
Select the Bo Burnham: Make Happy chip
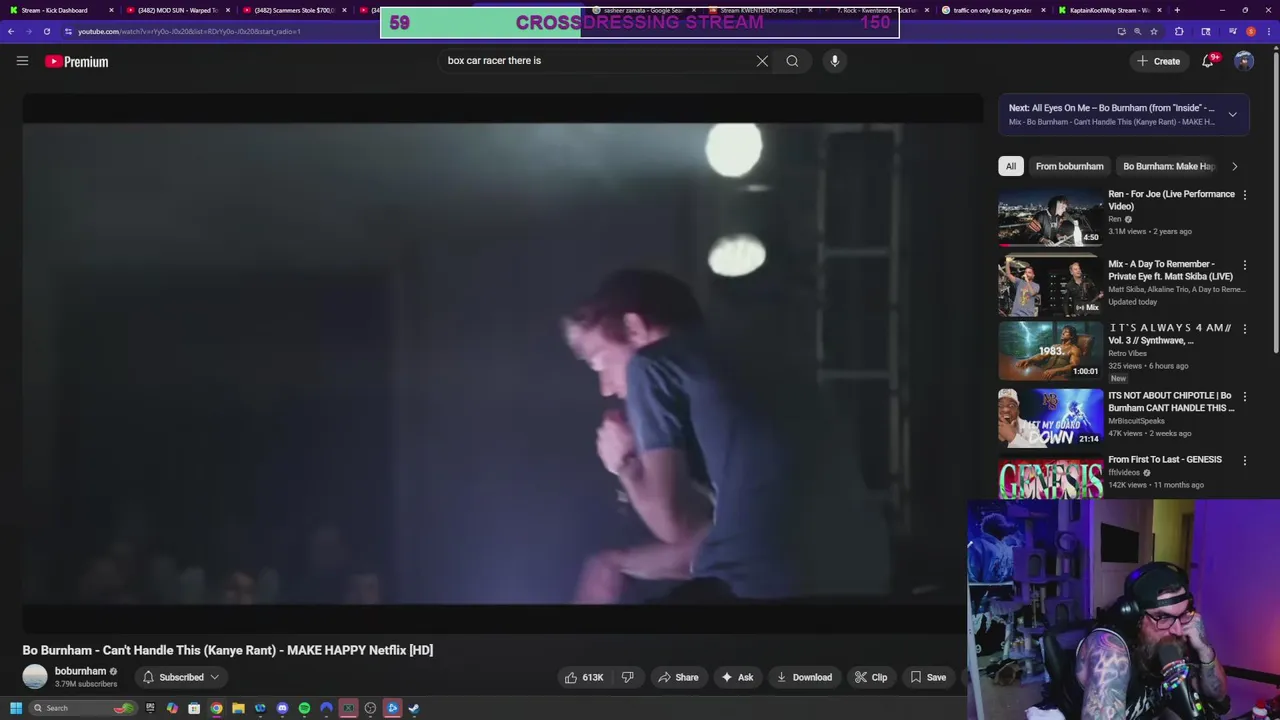tap(1168, 166)
